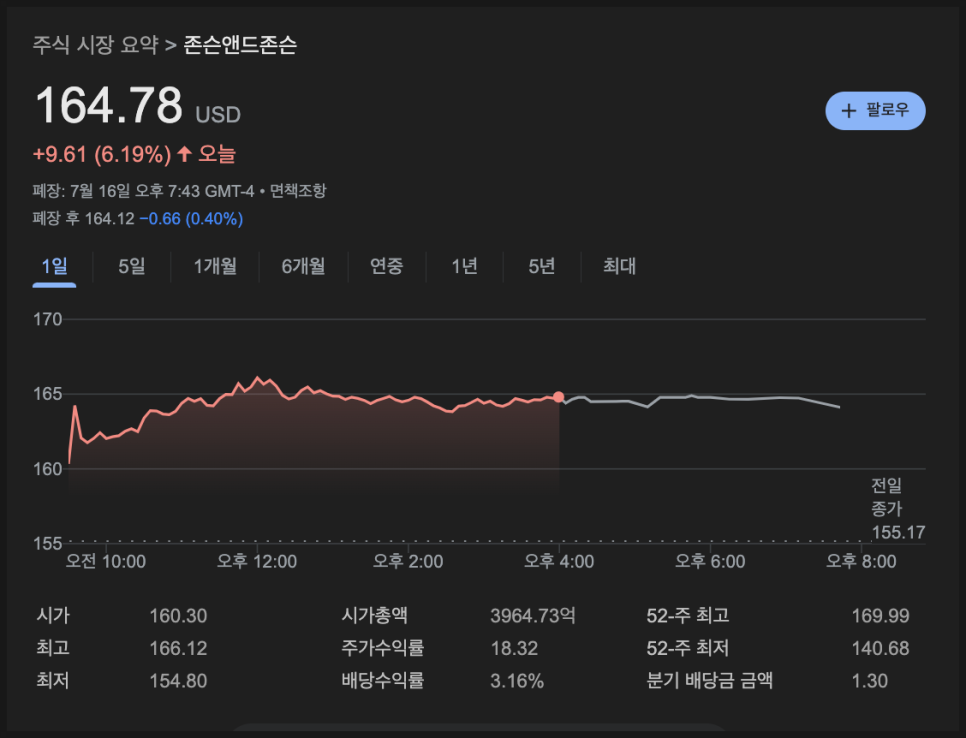Click the 분기 배당금 금액 value 1.30
966x738 pixels.
[869, 681]
